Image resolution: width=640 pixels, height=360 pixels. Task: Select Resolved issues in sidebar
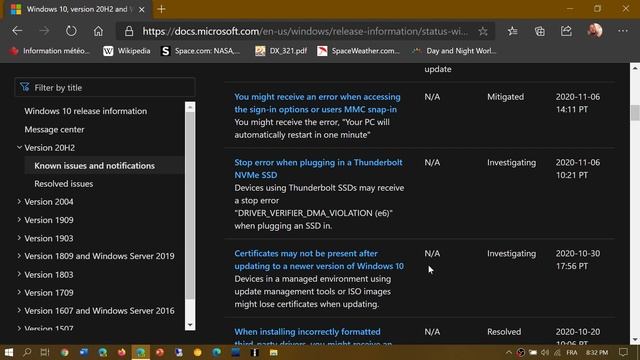64,184
